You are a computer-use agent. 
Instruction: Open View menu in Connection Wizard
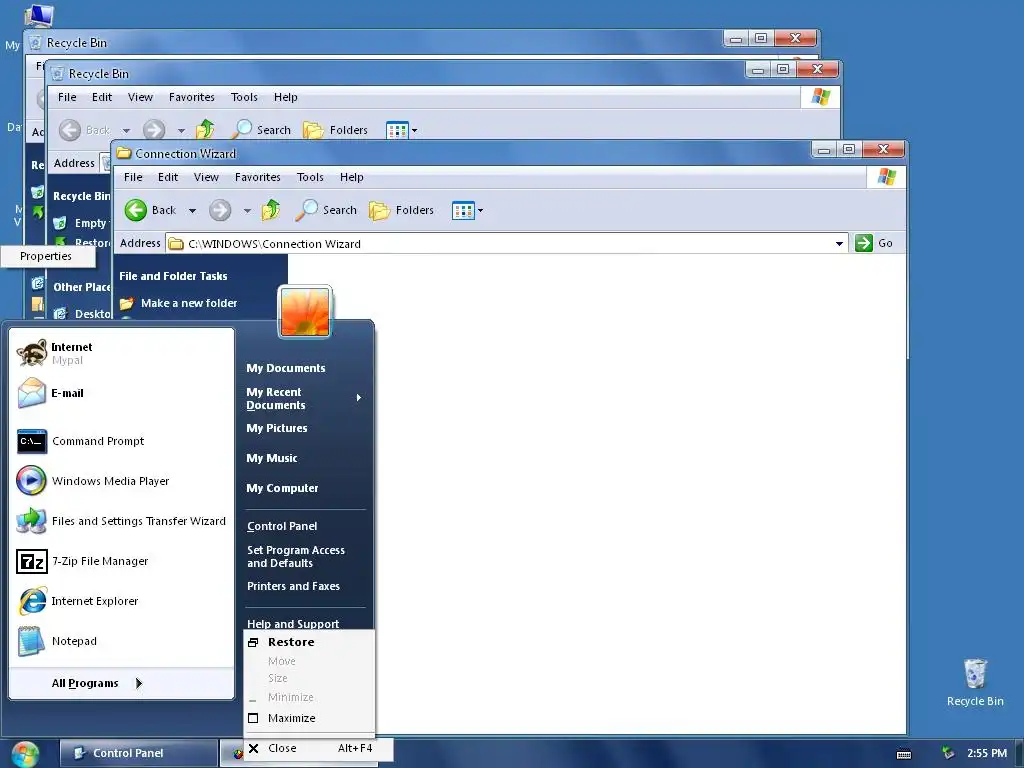206,177
